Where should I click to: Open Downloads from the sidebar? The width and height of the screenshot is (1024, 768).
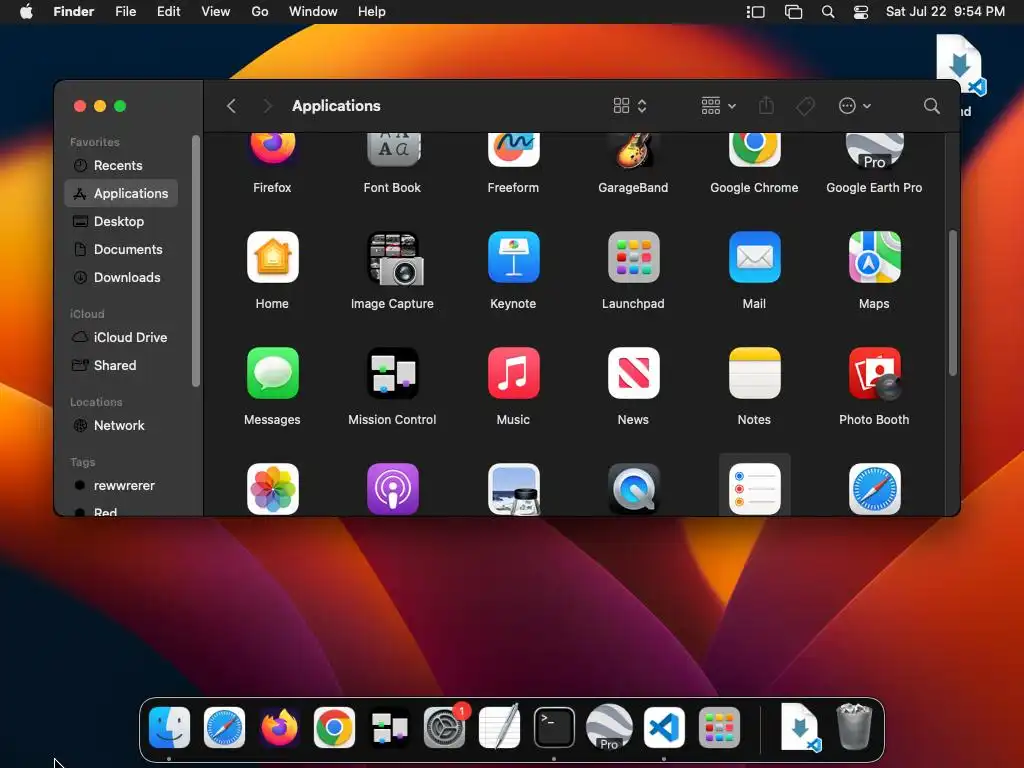pos(121,278)
